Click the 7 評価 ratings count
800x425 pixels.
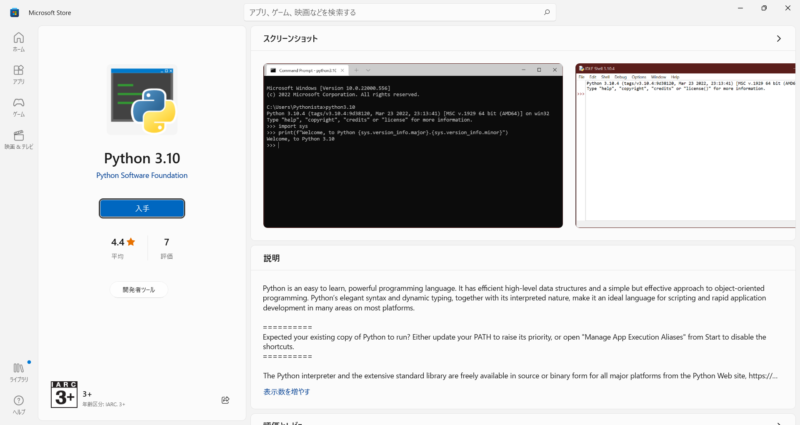(166, 247)
